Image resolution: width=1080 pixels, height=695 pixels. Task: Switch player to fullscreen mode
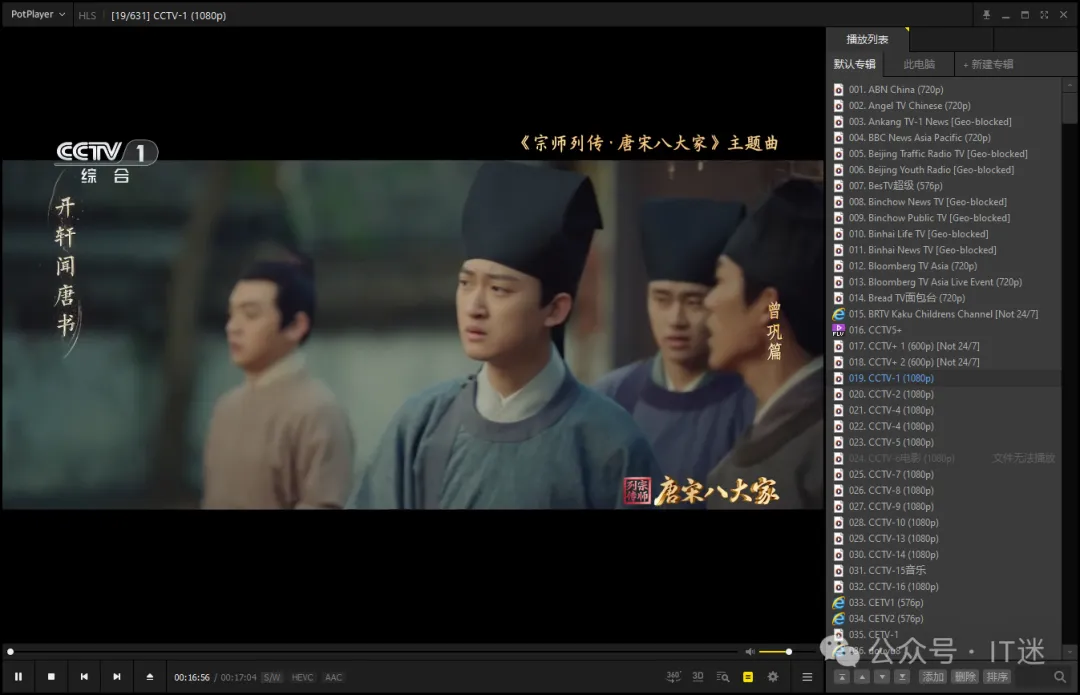(1044, 15)
